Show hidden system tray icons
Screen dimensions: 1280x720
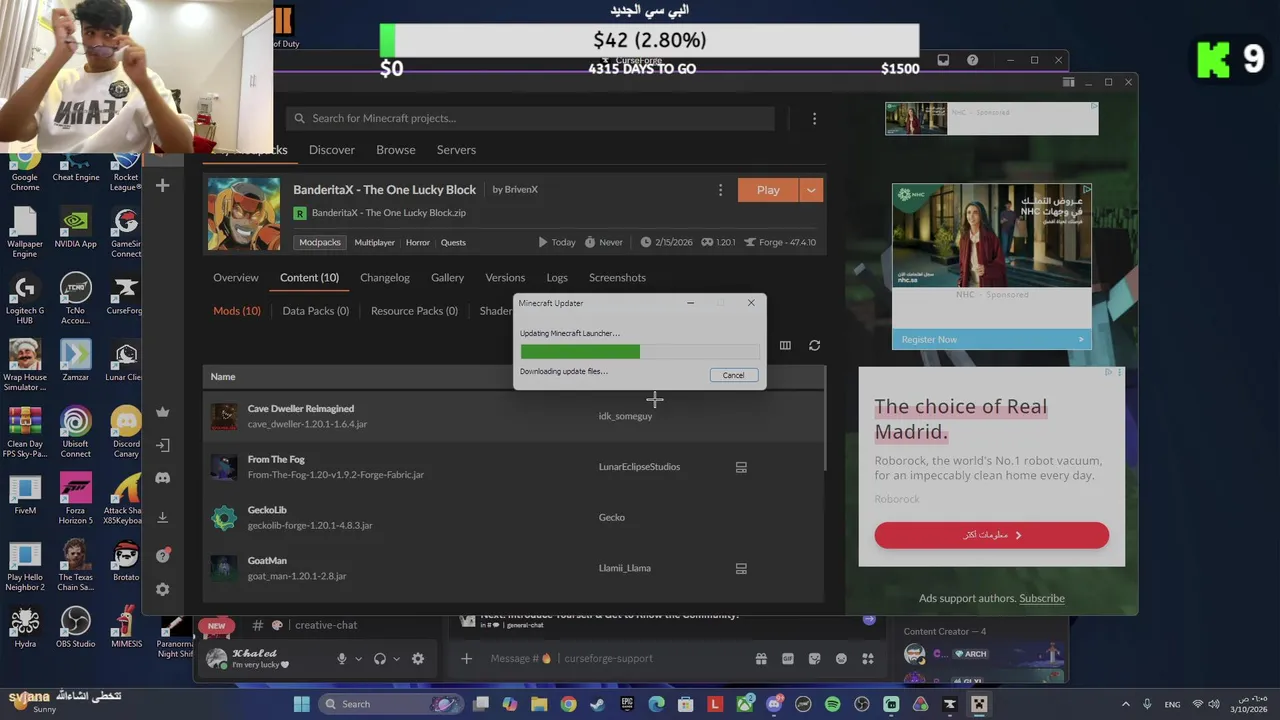pyautogui.click(x=1125, y=704)
